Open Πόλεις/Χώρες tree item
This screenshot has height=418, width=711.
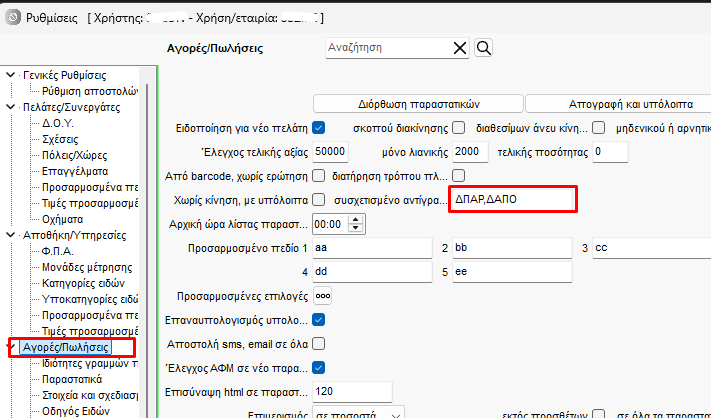point(74,155)
